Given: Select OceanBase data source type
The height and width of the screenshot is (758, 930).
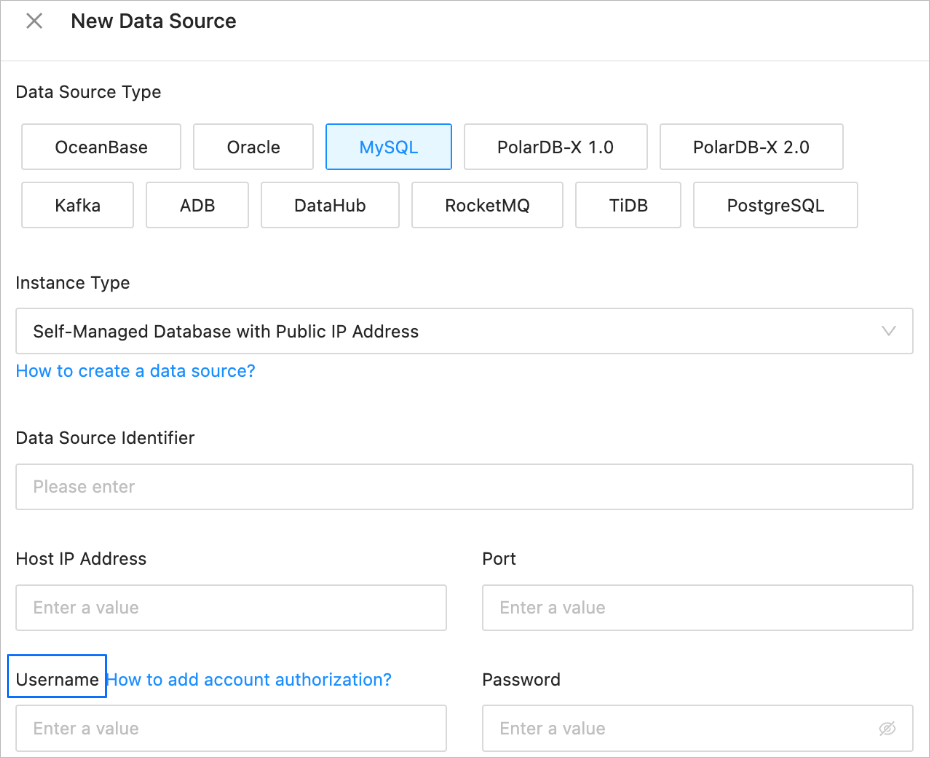Looking at the screenshot, I should (x=101, y=147).
